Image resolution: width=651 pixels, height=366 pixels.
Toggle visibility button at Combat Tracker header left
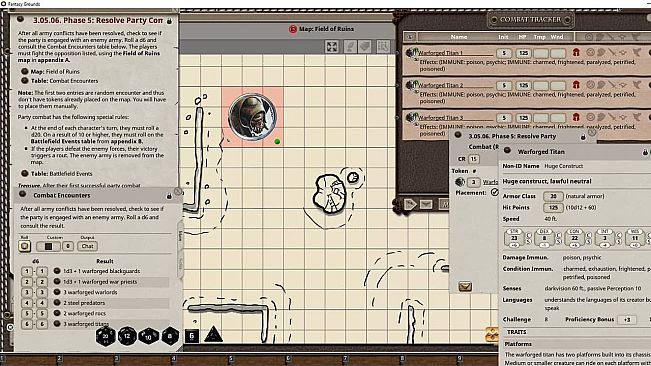coord(410,37)
